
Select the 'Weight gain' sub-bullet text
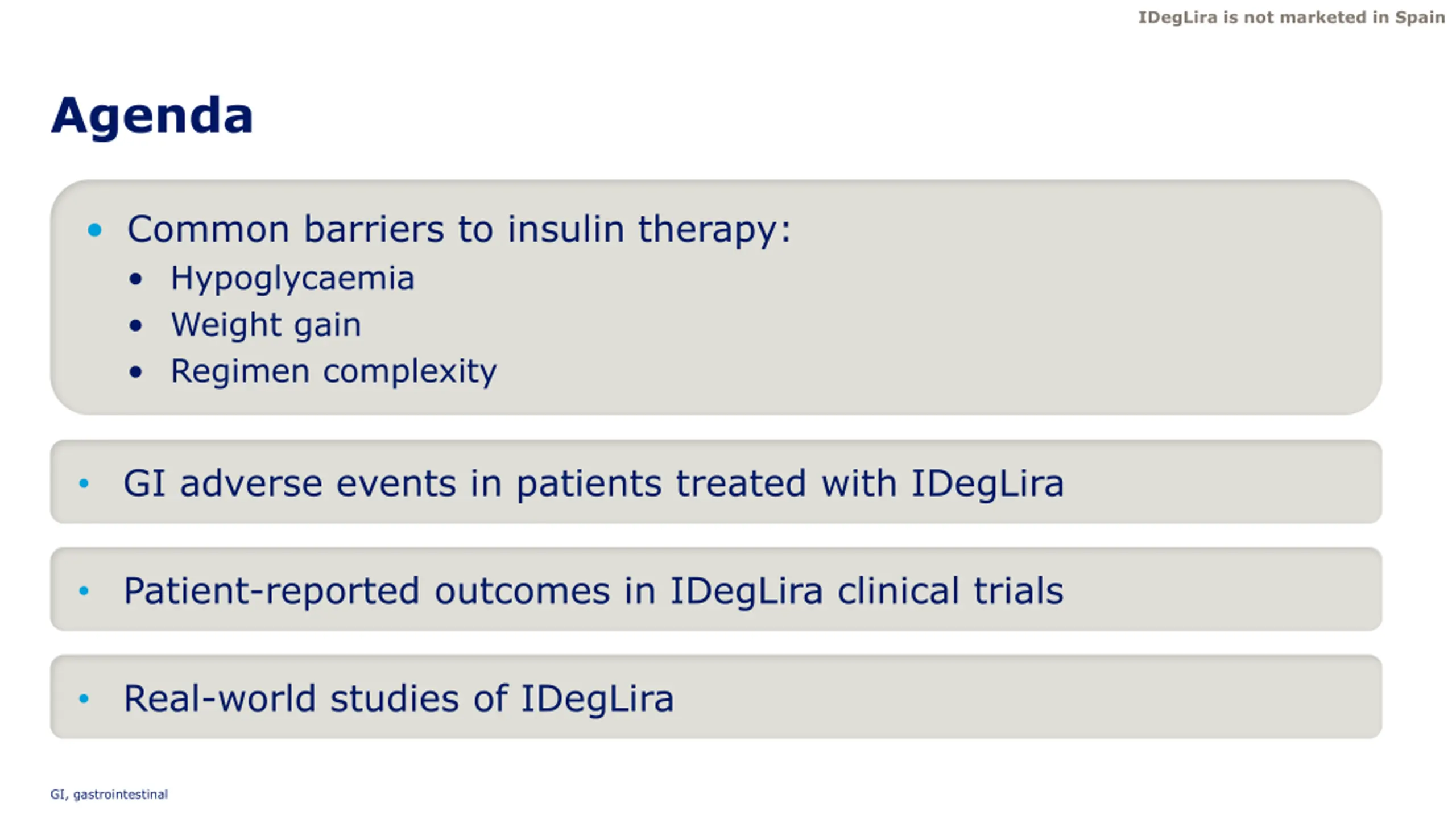coord(266,325)
